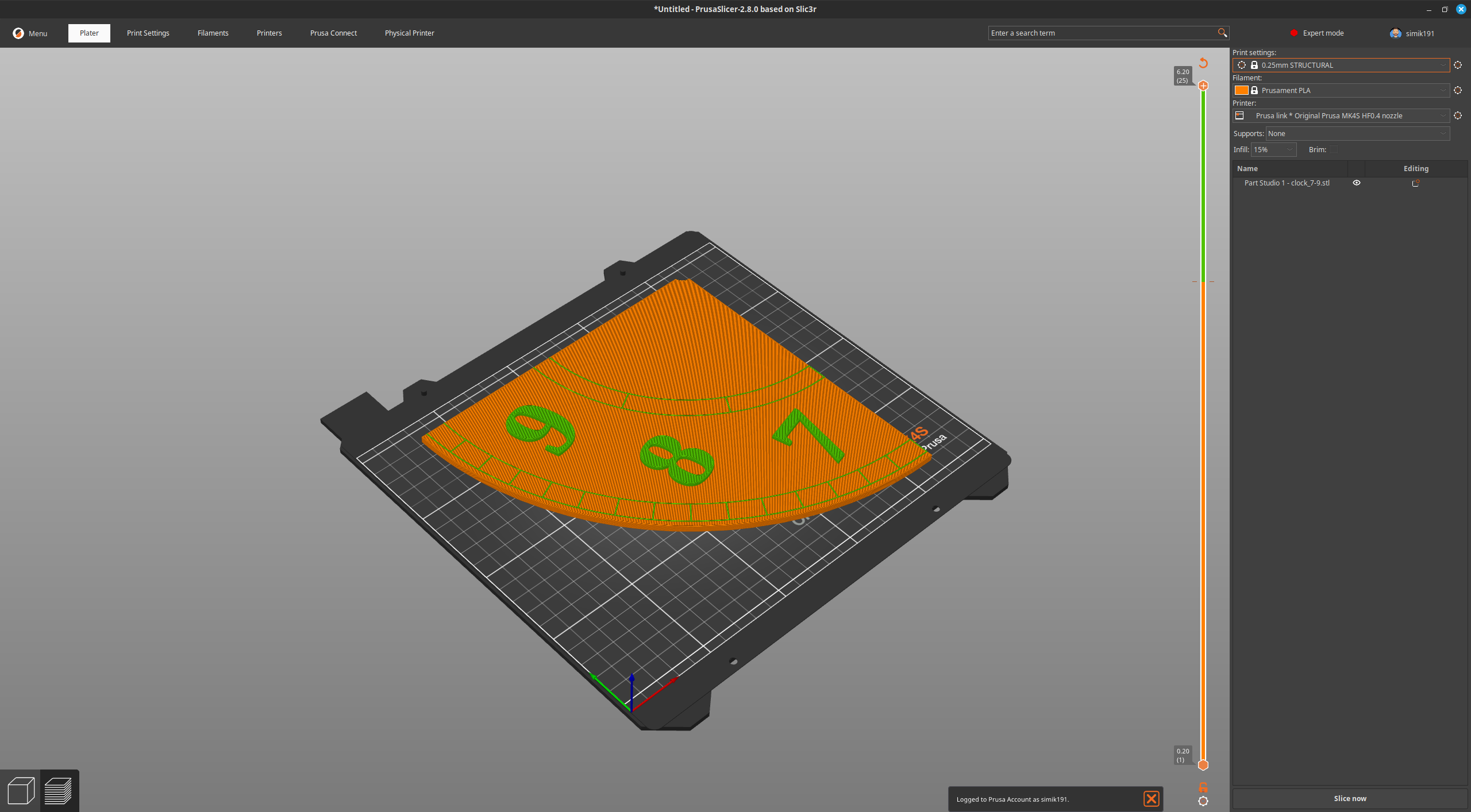Click the simik191 account name
This screenshot has width=1471, height=812.
pos(1420,33)
